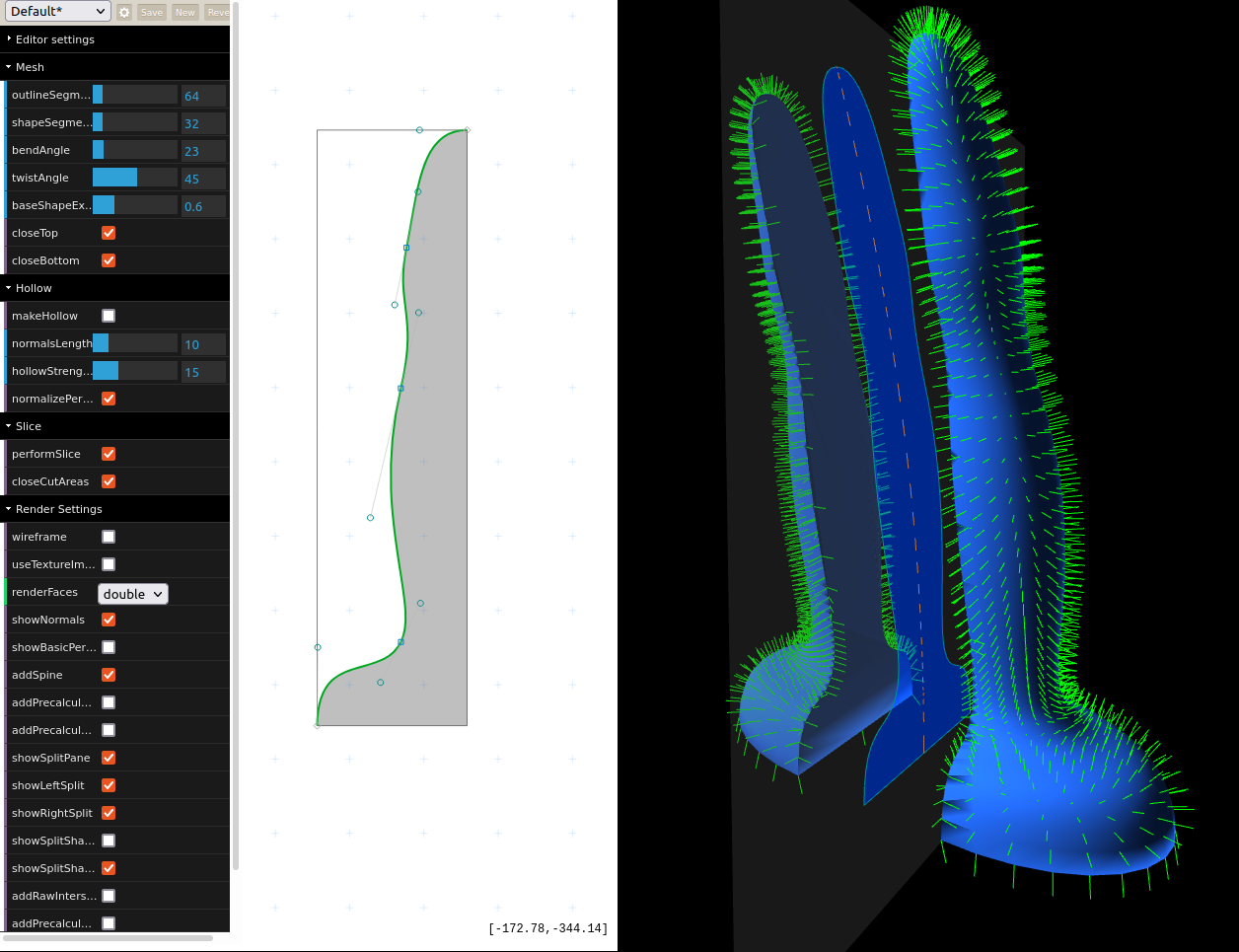Click the horizontal scrollbar under settings panel
1239x952 pixels.
(x=108, y=938)
